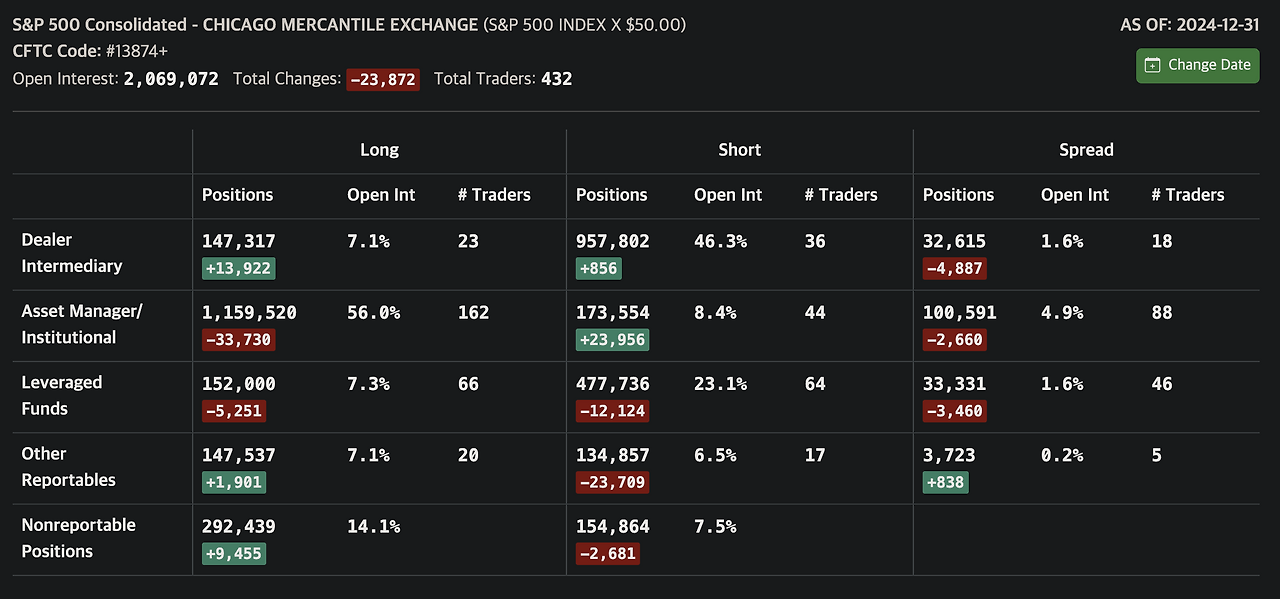Select the Short column group header

point(739,150)
